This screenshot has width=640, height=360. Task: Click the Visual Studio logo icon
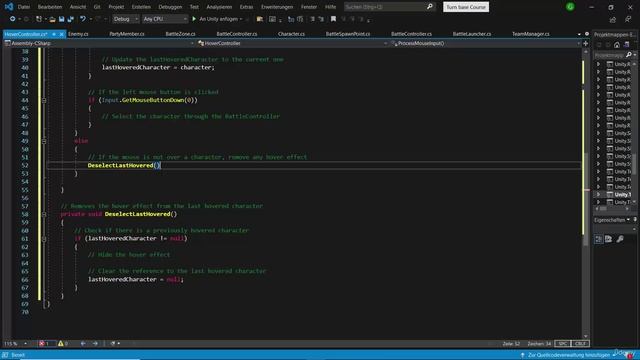pyautogui.click(x=9, y=7)
